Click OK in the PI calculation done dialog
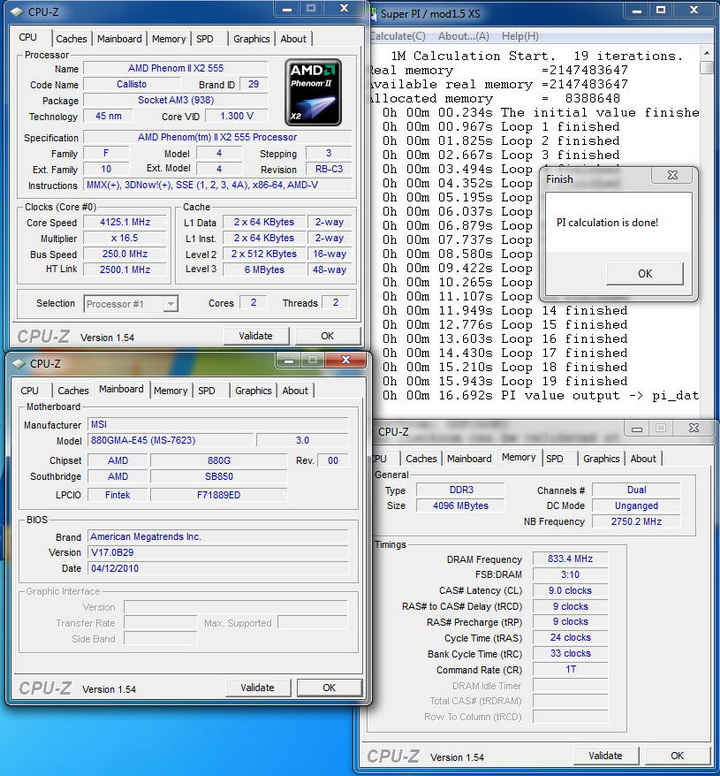 tap(645, 274)
